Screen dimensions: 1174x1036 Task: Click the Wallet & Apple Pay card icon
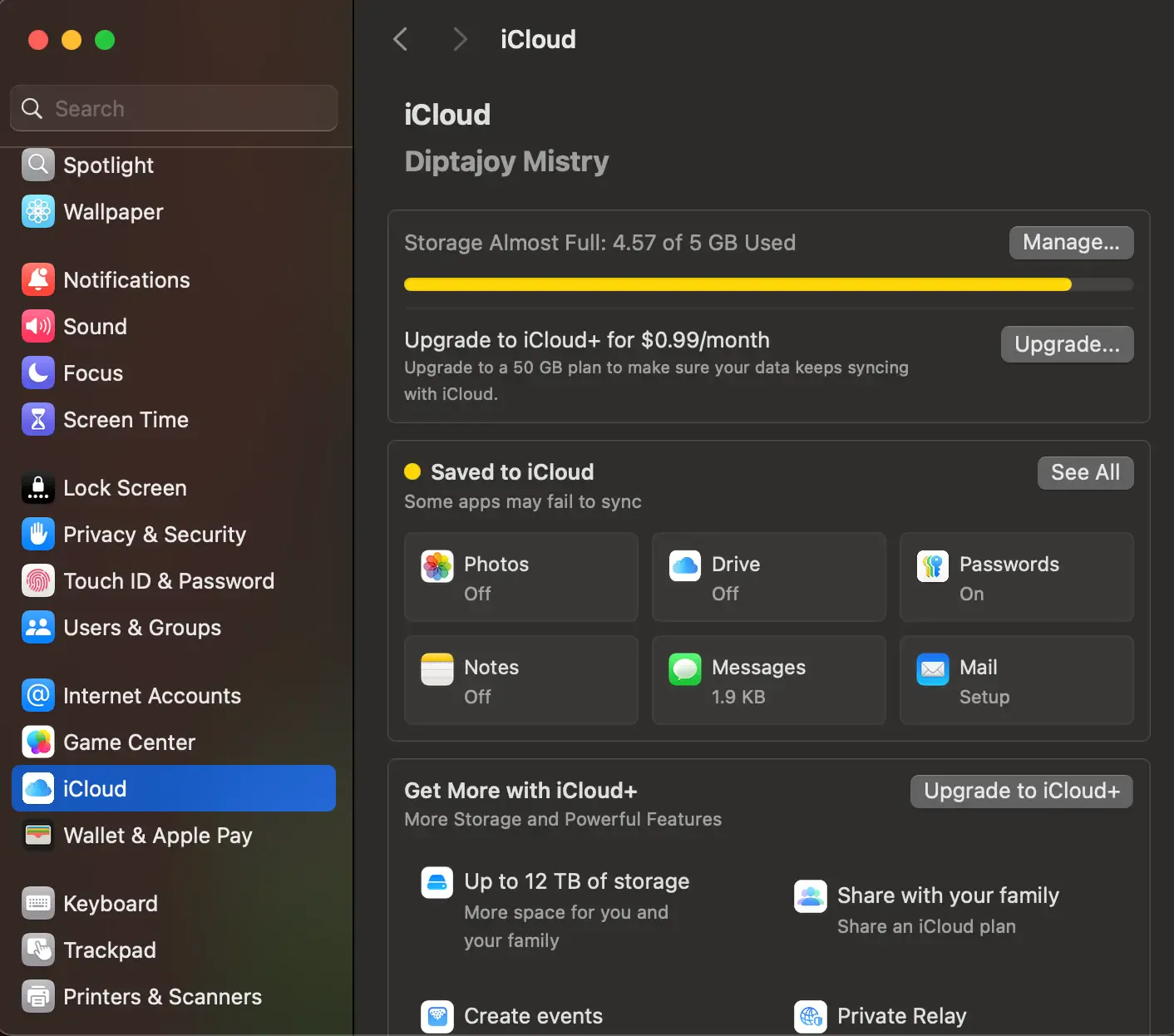[x=38, y=835]
